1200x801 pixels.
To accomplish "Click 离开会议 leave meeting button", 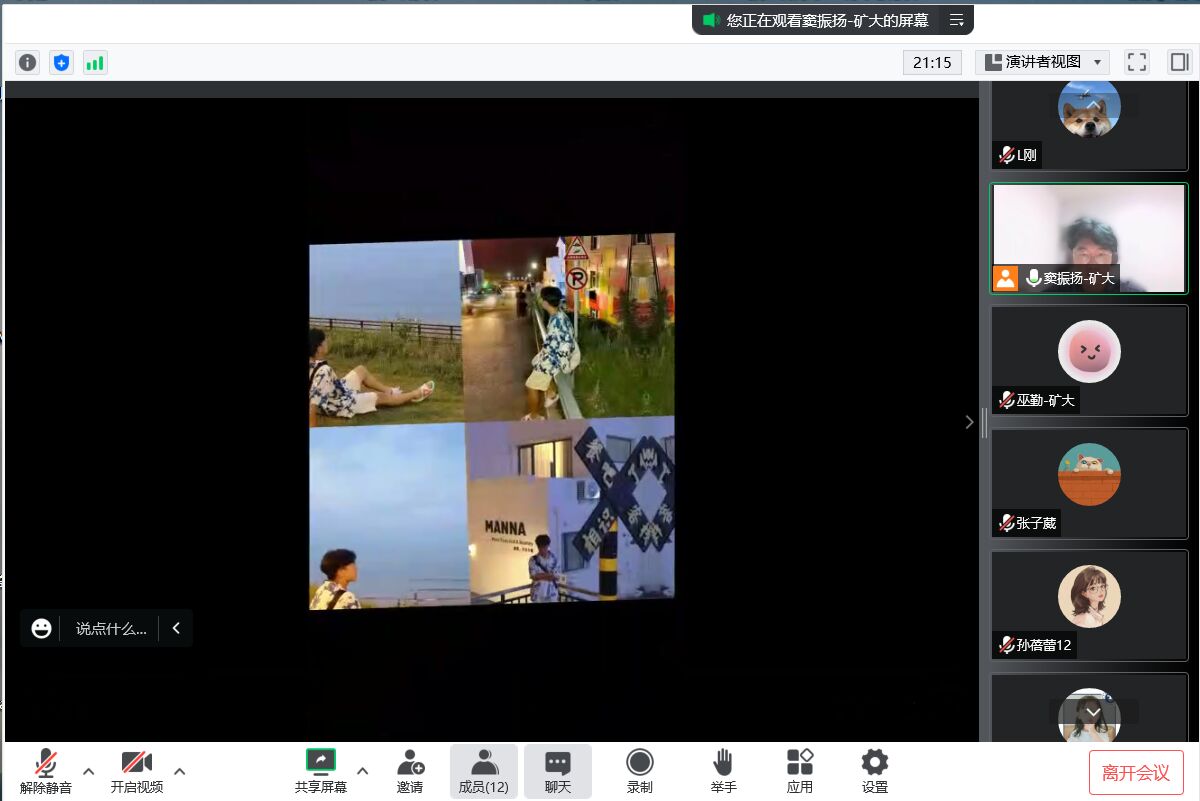I will pos(1135,772).
